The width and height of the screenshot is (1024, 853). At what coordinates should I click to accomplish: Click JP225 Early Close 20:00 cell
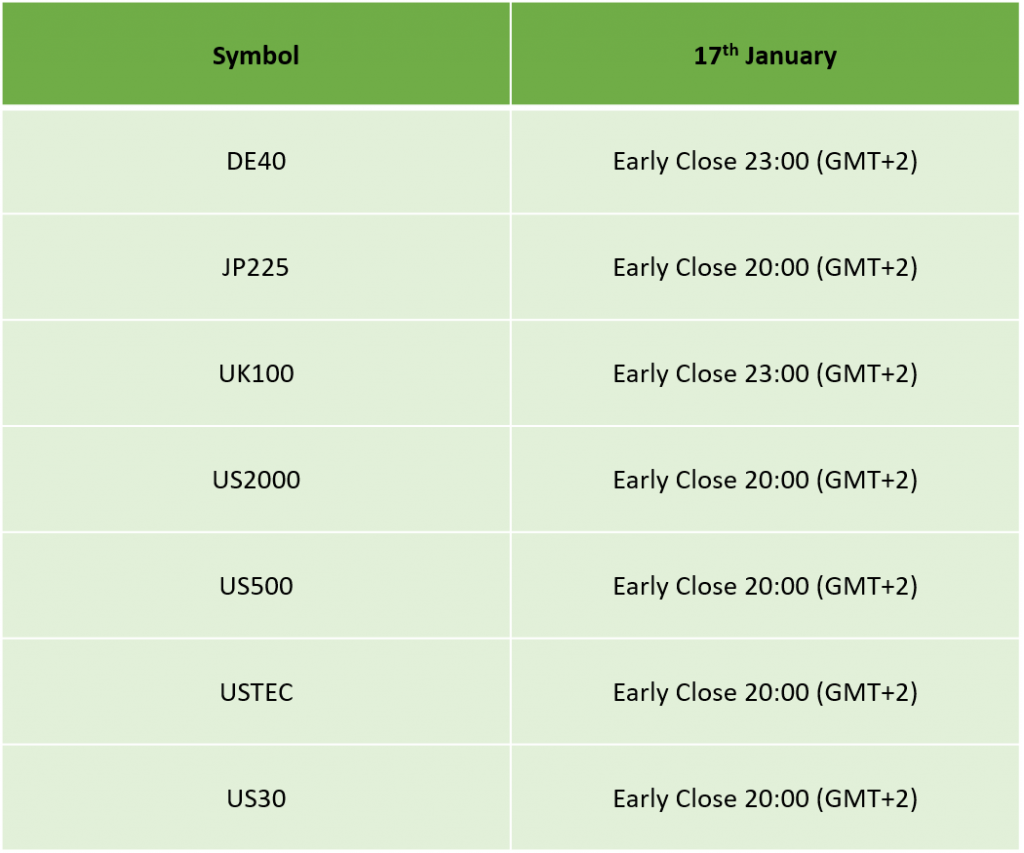(765, 268)
